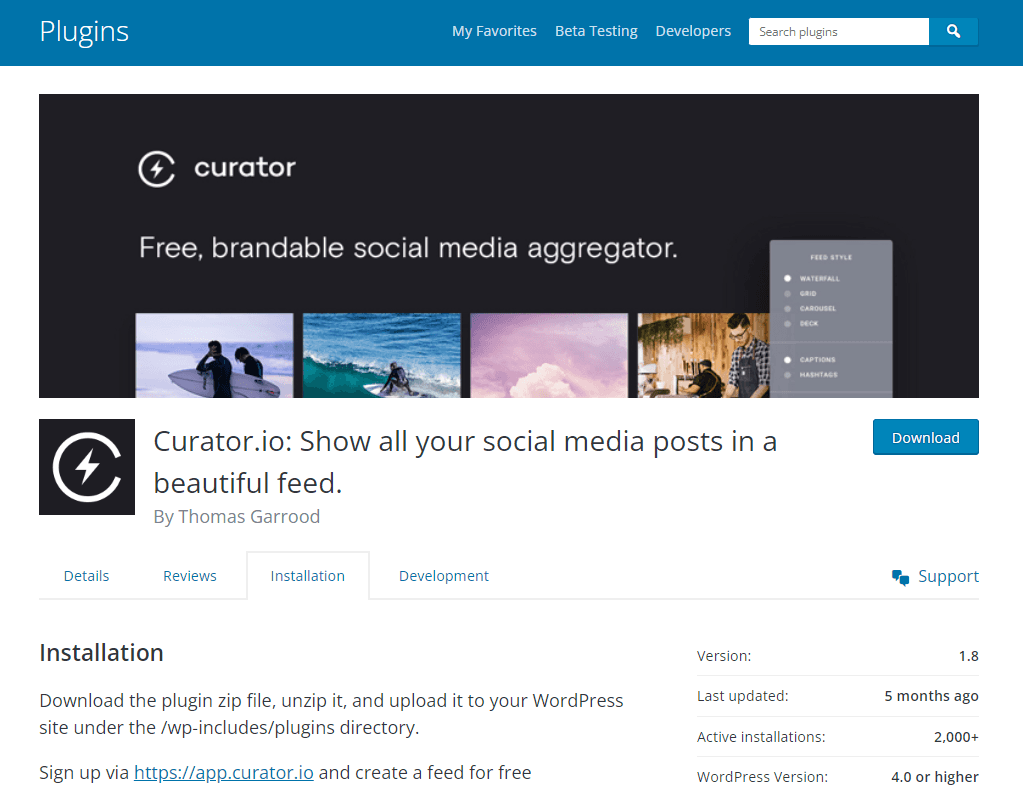Click the Beta Testing menu item
The height and width of the screenshot is (797, 1023).
(x=596, y=31)
